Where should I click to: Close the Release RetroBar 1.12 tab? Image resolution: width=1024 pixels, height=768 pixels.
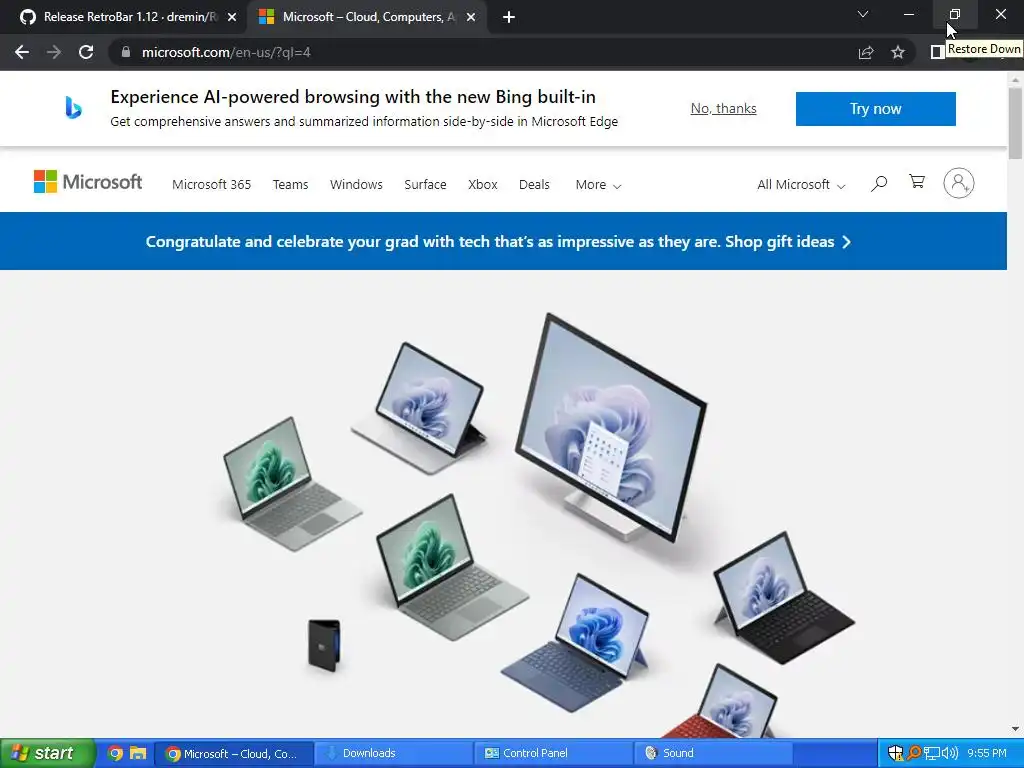232,17
